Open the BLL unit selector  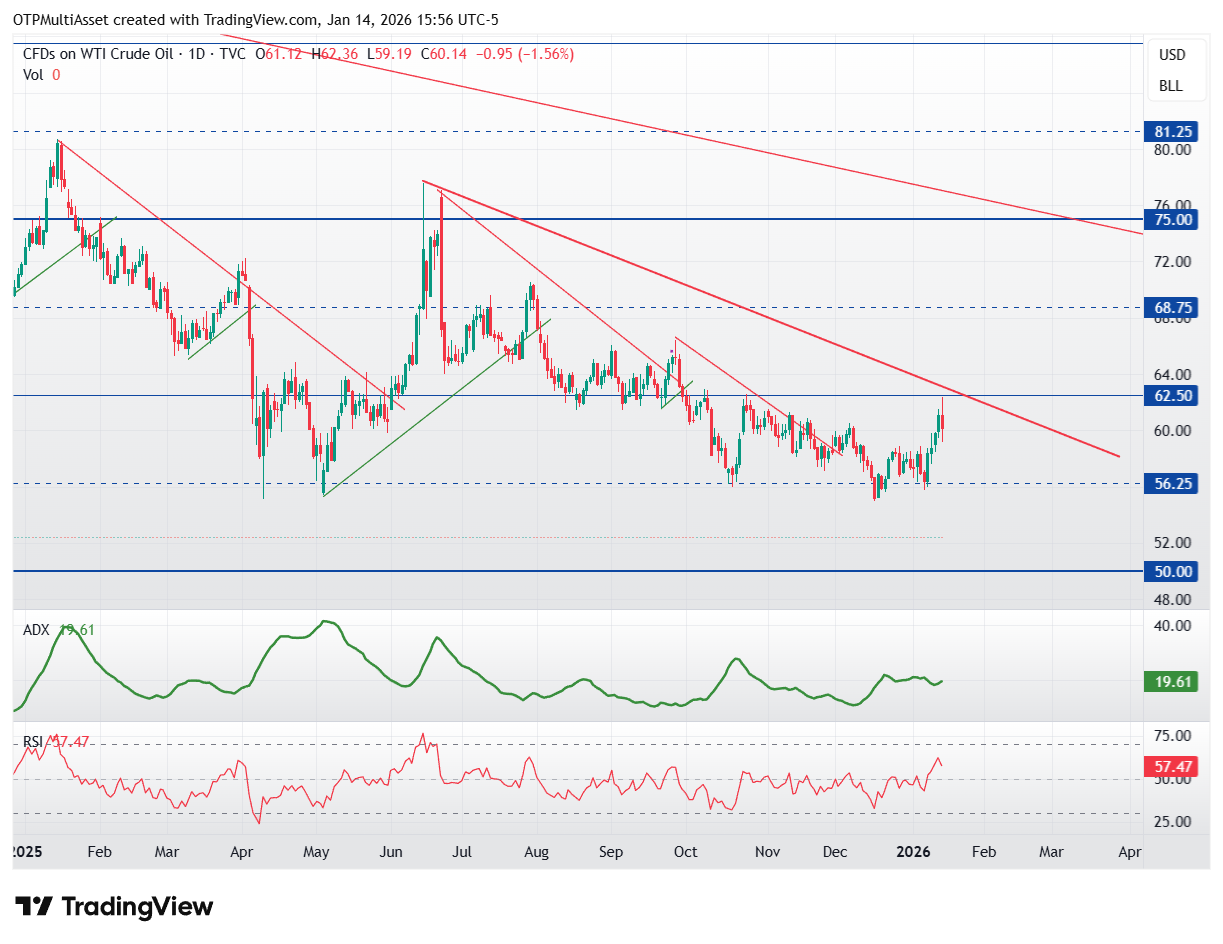[x=1171, y=86]
